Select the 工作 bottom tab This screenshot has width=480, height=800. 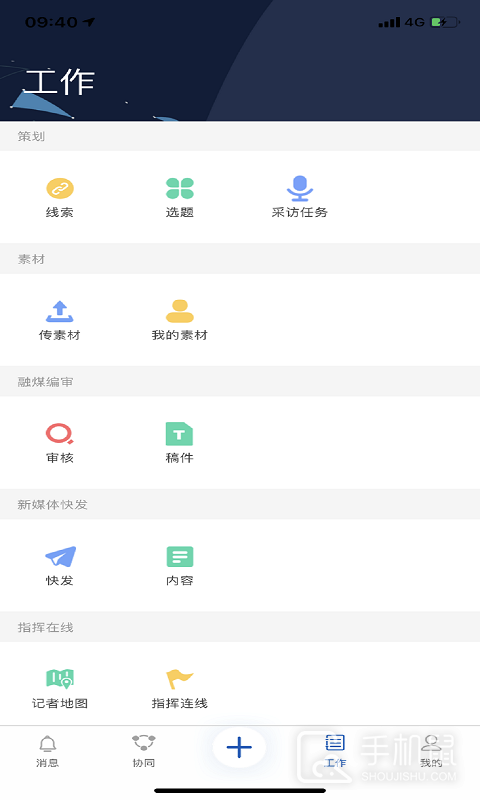(335, 752)
